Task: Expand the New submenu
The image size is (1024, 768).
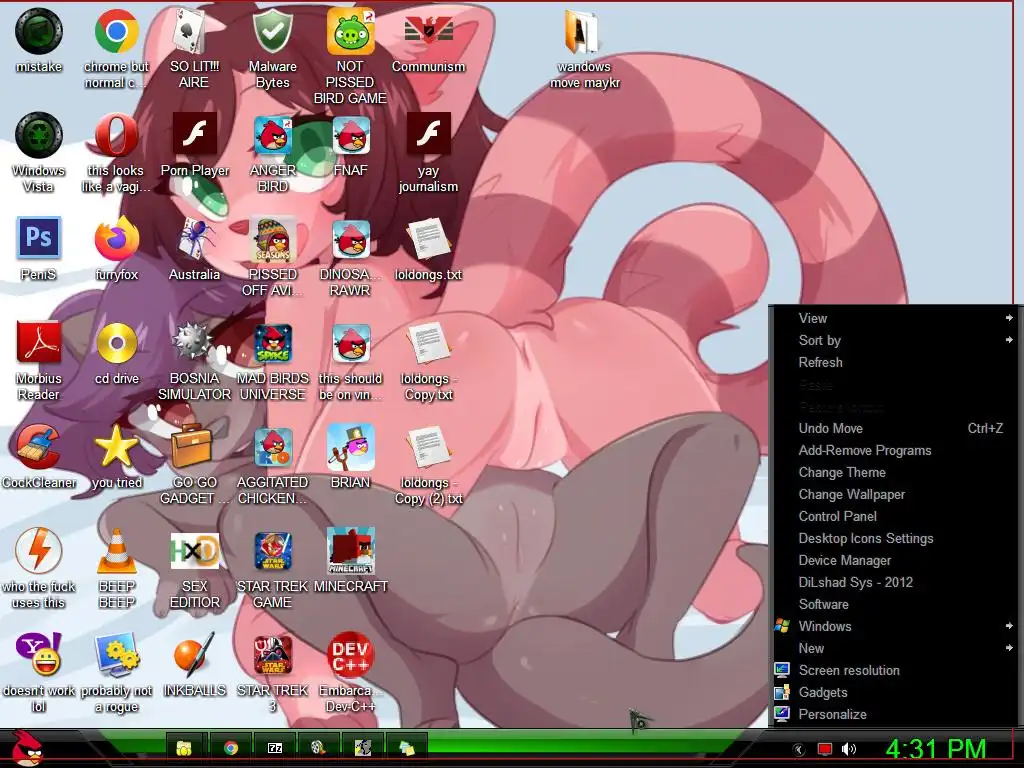Action: coord(893,648)
